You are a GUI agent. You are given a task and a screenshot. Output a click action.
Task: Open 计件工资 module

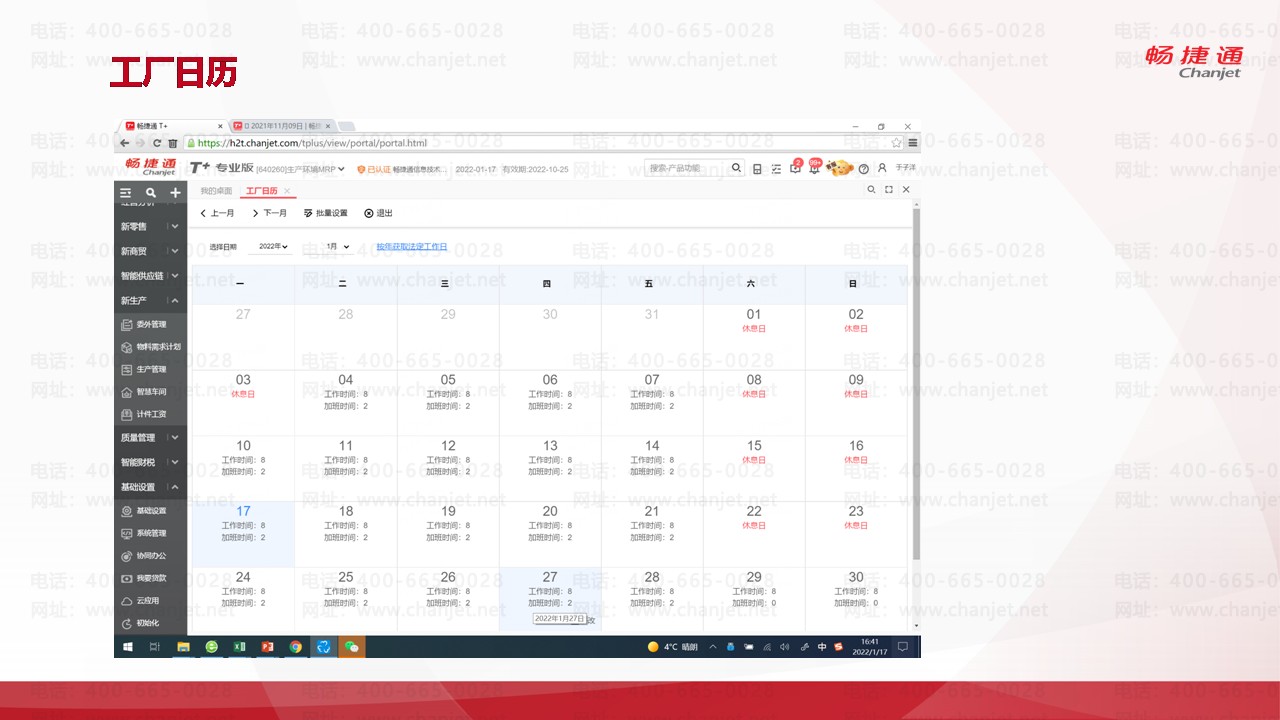tap(150, 414)
